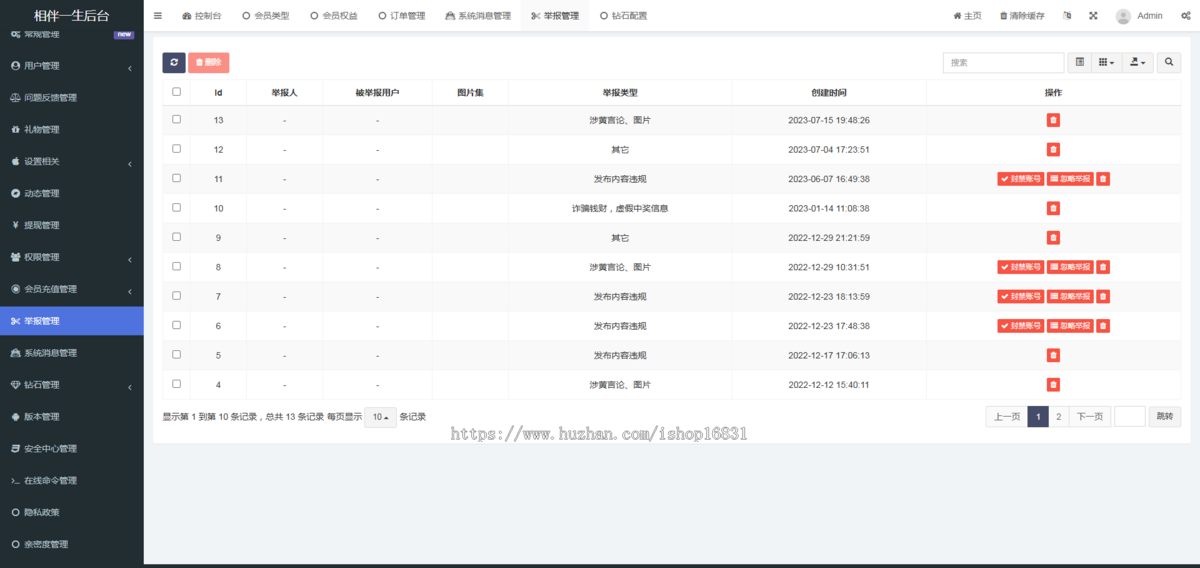The image size is (1200, 568).
Task: Delete report row with Id 4
Action: (1053, 385)
